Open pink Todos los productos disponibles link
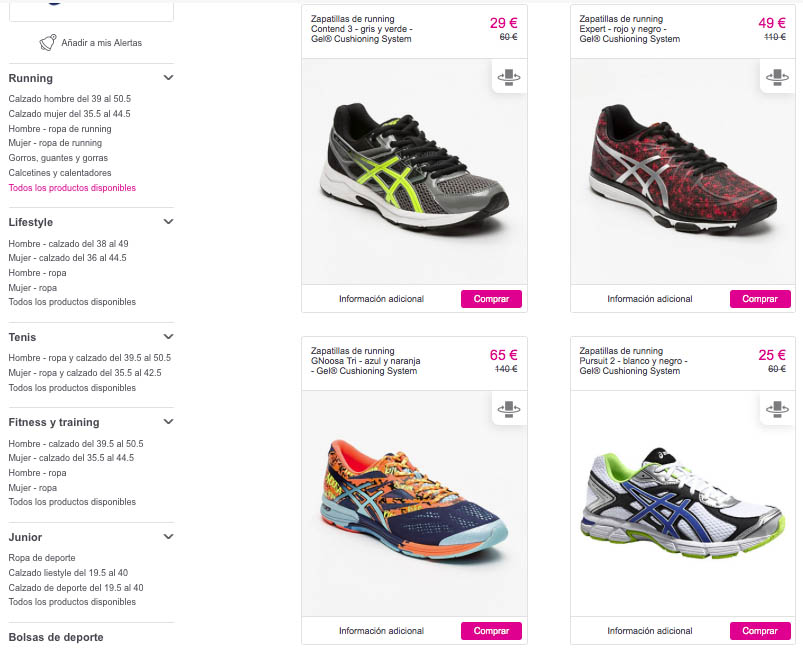Image resolution: width=803 pixels, height=652 pixels. 72,188
